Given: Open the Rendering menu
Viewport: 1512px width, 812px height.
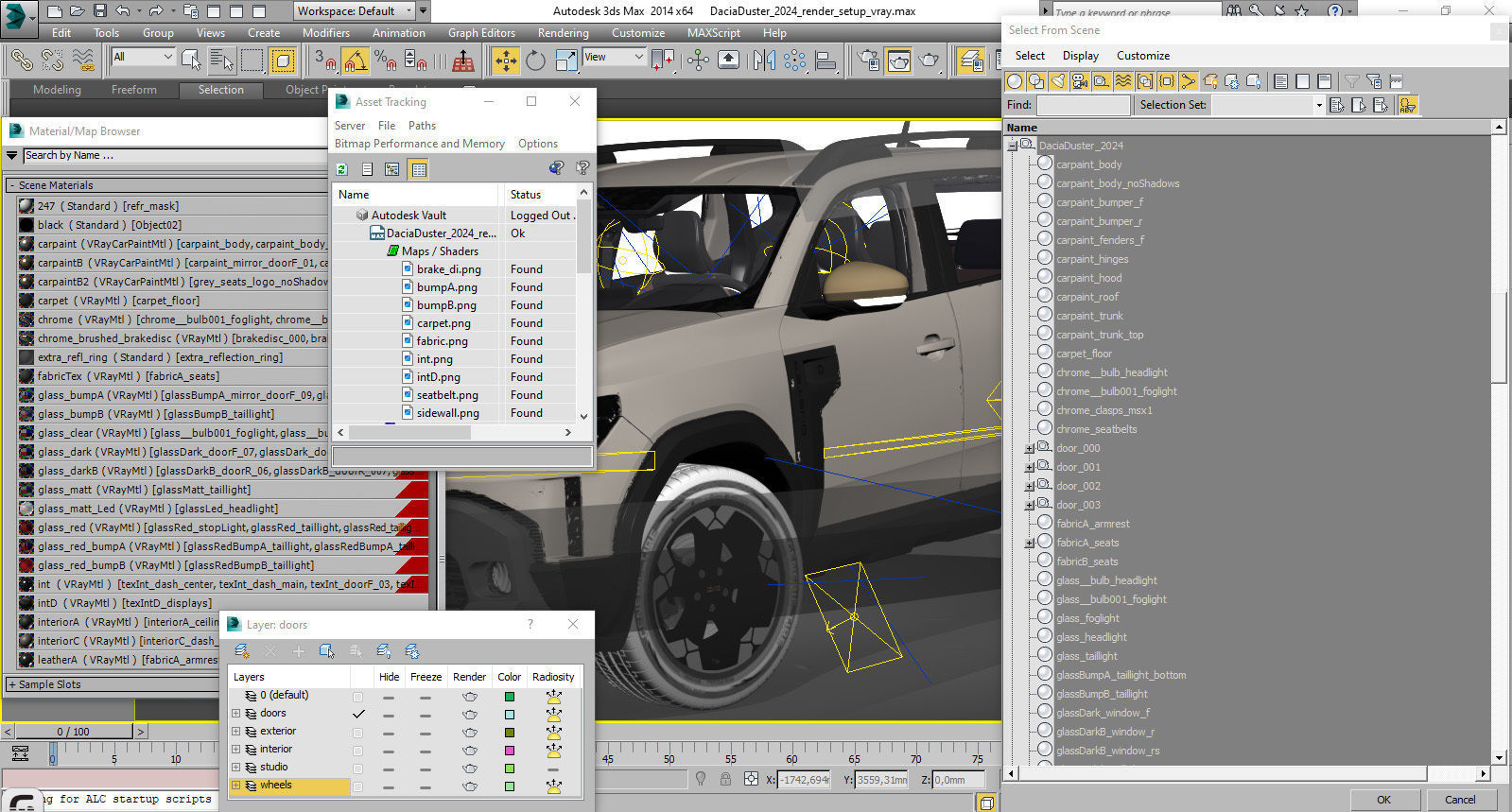Looking at the screenshot, I should point(564,32).
